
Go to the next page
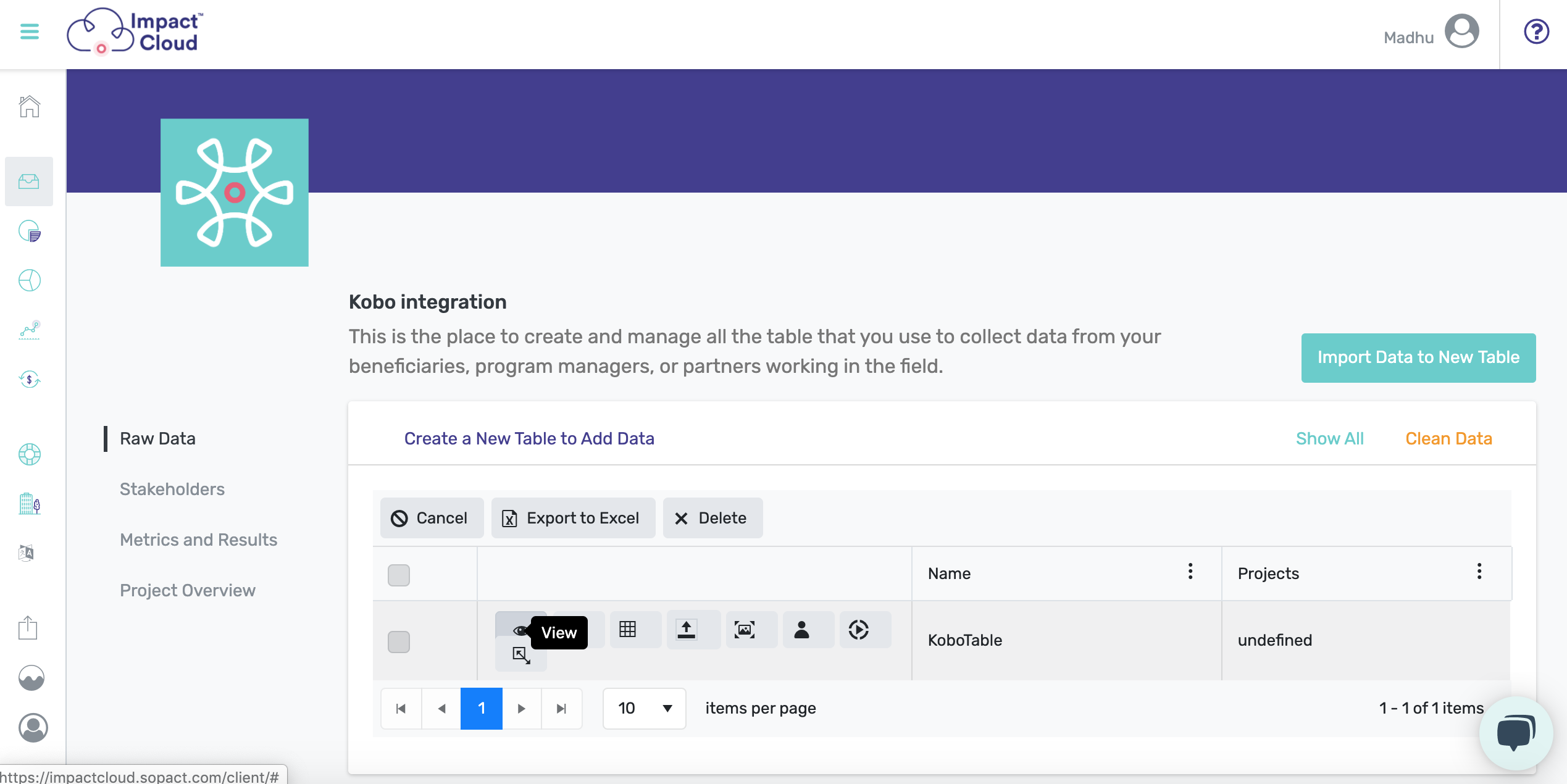pyautogui.click(x=522, y=709)
